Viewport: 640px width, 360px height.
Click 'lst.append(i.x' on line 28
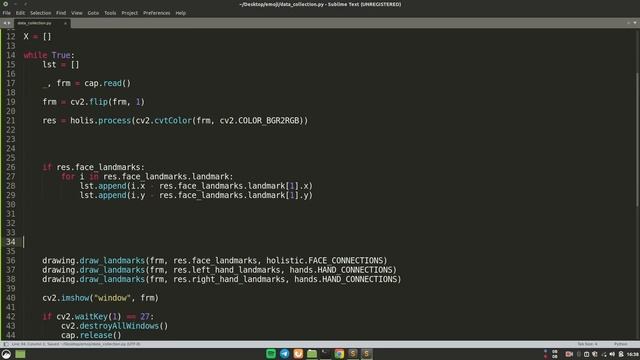(x=112, y=186)
